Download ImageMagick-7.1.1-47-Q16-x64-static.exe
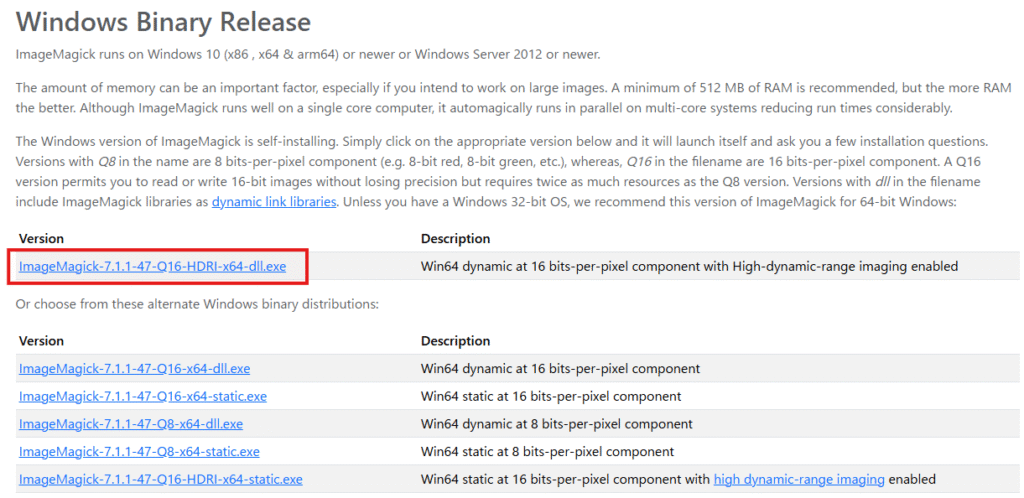The height and width of the screenshot is (498, 1024). pyautogui.click(x=142, y=396)
